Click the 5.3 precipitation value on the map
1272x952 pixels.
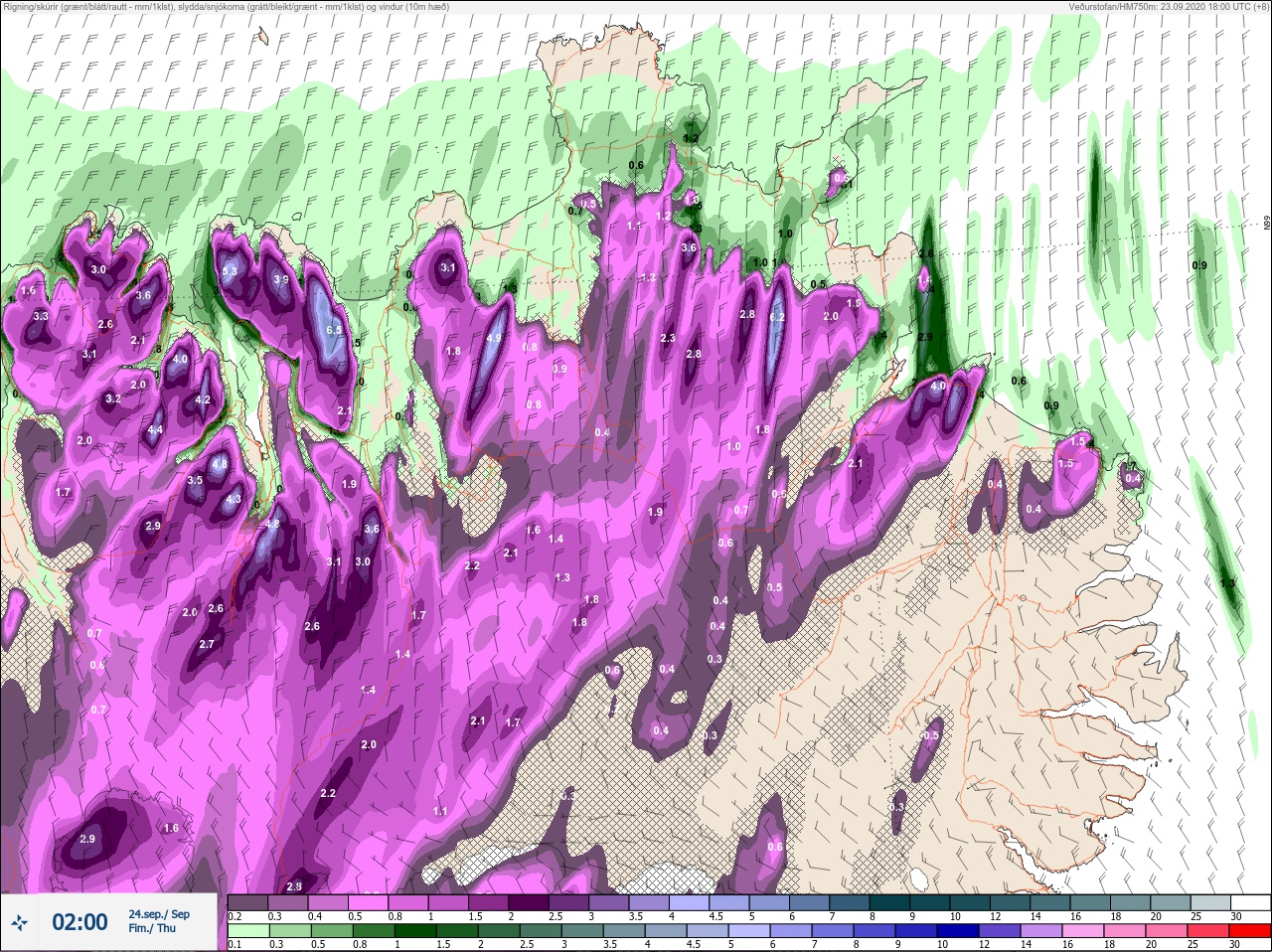230,271
